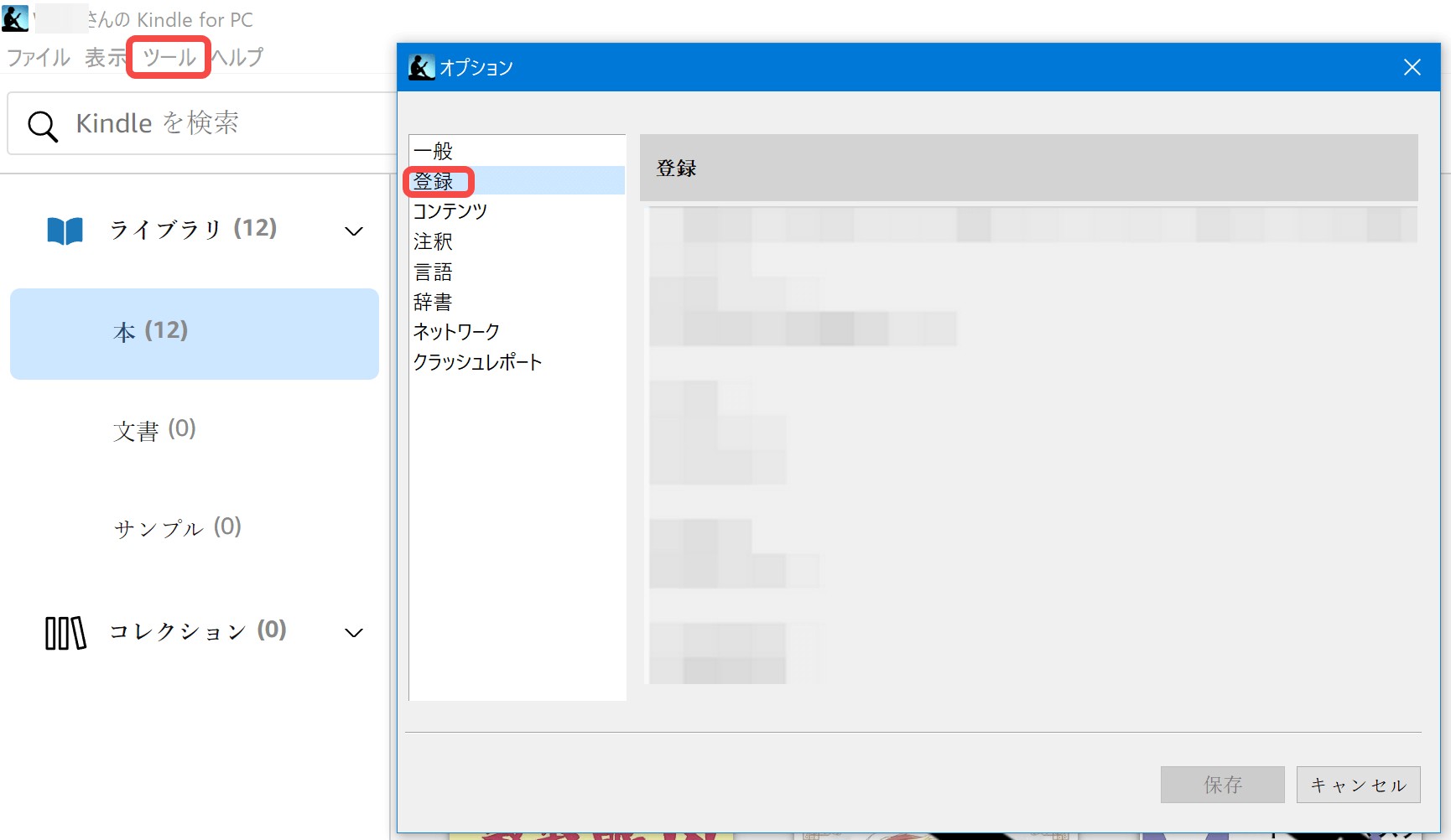1451x840 pixels.
Task: Click the 保存 button
Action: pyautogui.click(x=1223, y=785)
